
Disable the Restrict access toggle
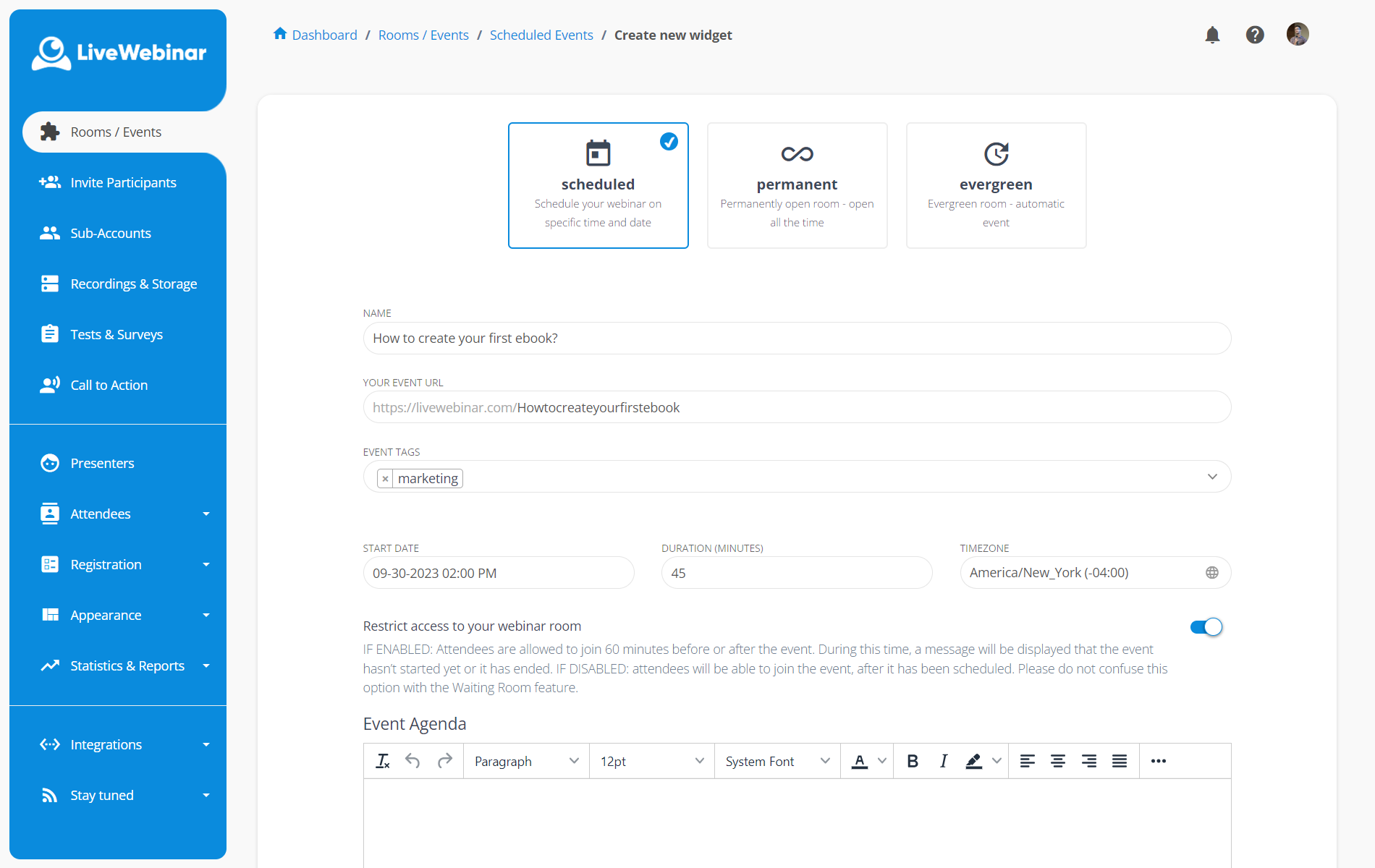tap(1206, 627)
